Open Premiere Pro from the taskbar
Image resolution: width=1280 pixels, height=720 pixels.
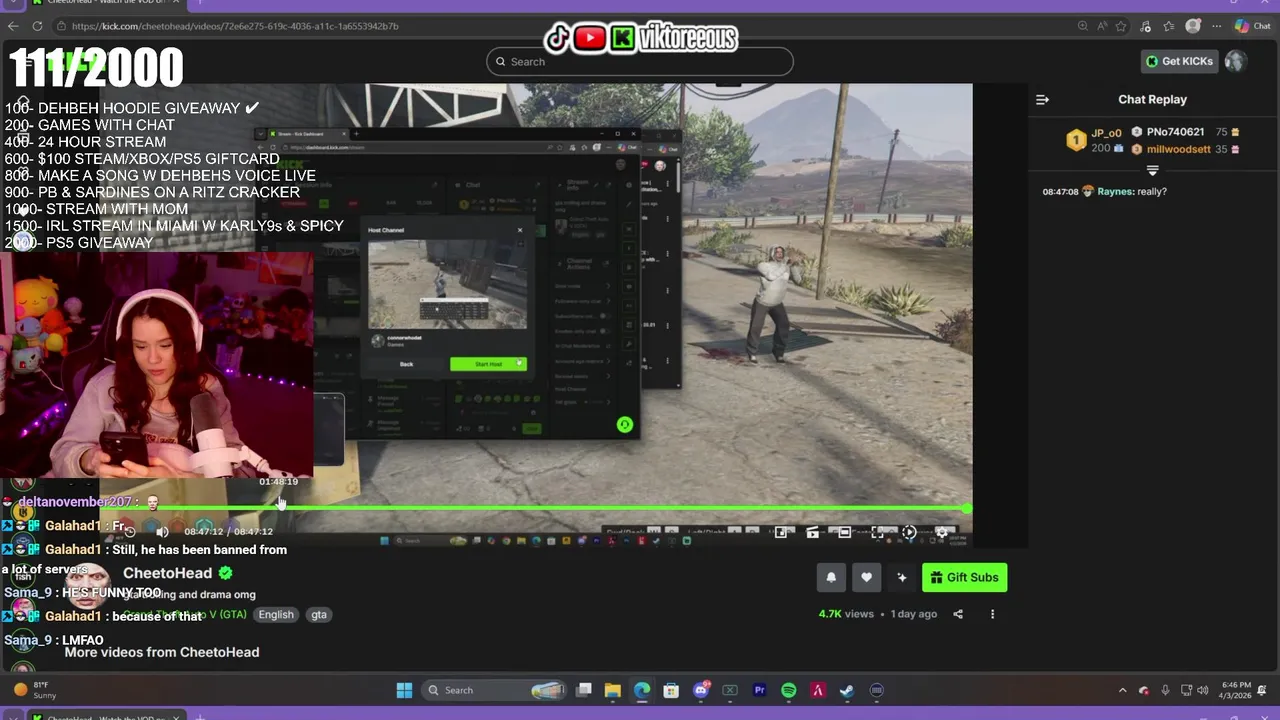(x=759, y=690)
